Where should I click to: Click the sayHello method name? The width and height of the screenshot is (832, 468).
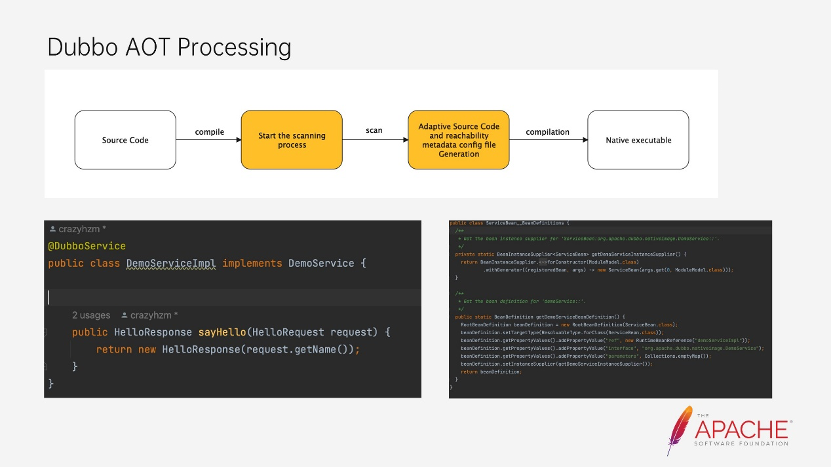(222, 332)
